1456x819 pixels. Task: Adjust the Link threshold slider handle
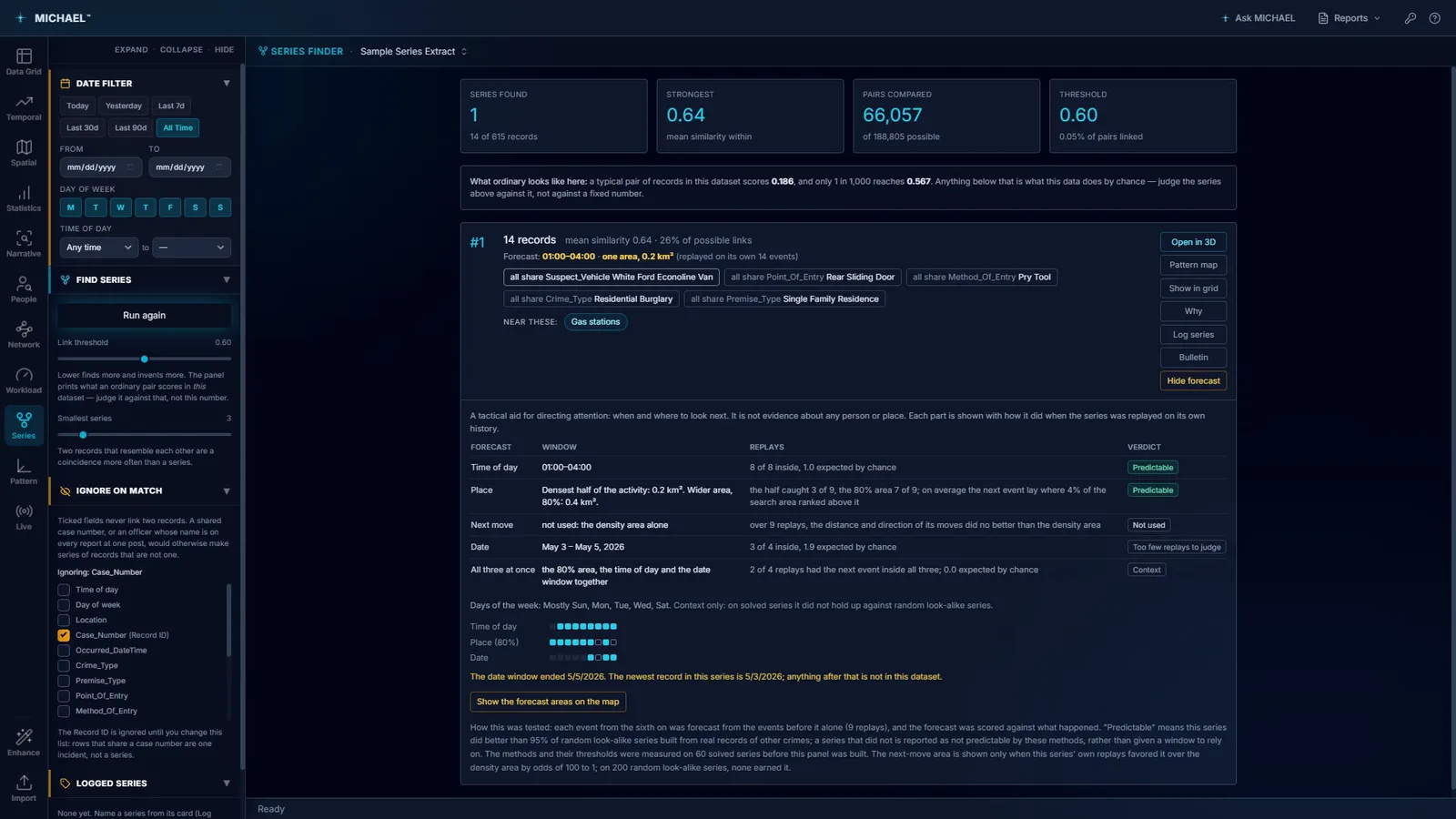[x=145, y=359]
